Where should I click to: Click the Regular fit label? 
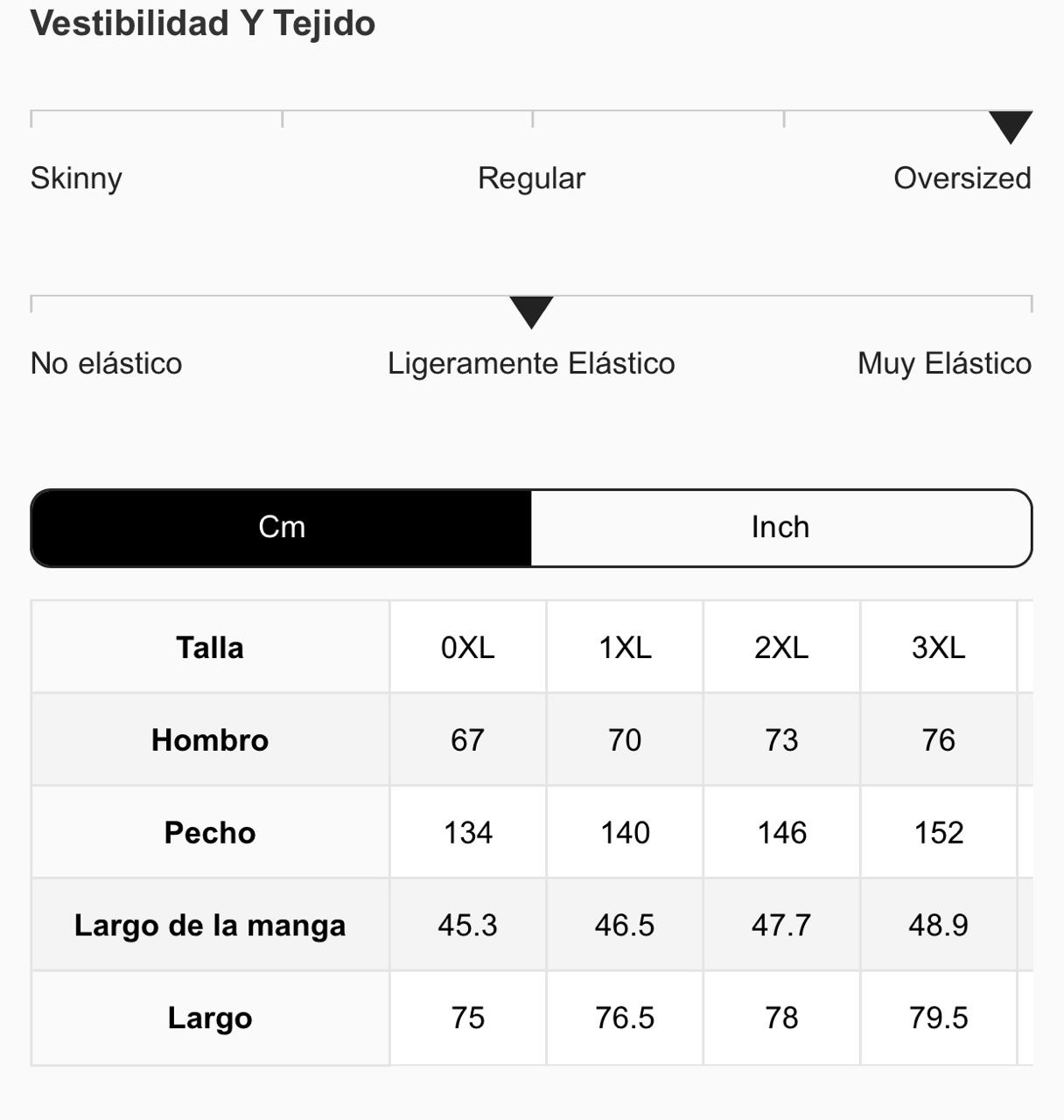[531, 178]
